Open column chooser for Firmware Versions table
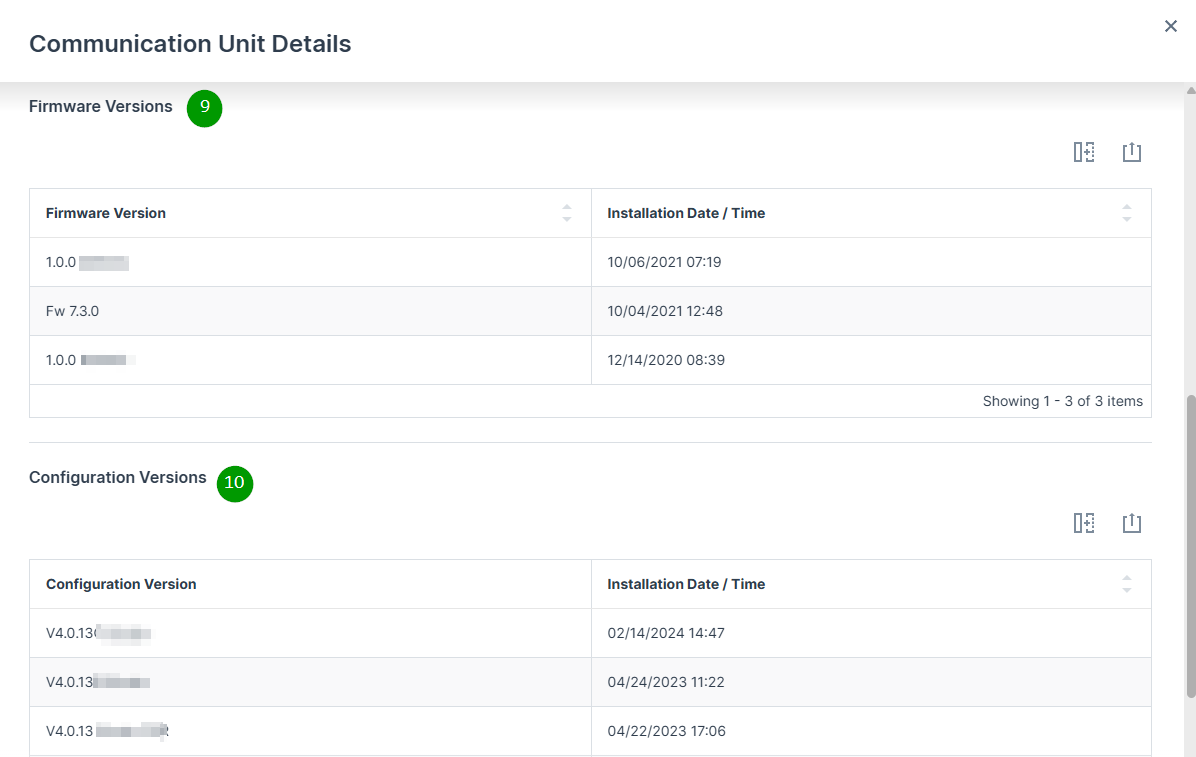 1084,152
